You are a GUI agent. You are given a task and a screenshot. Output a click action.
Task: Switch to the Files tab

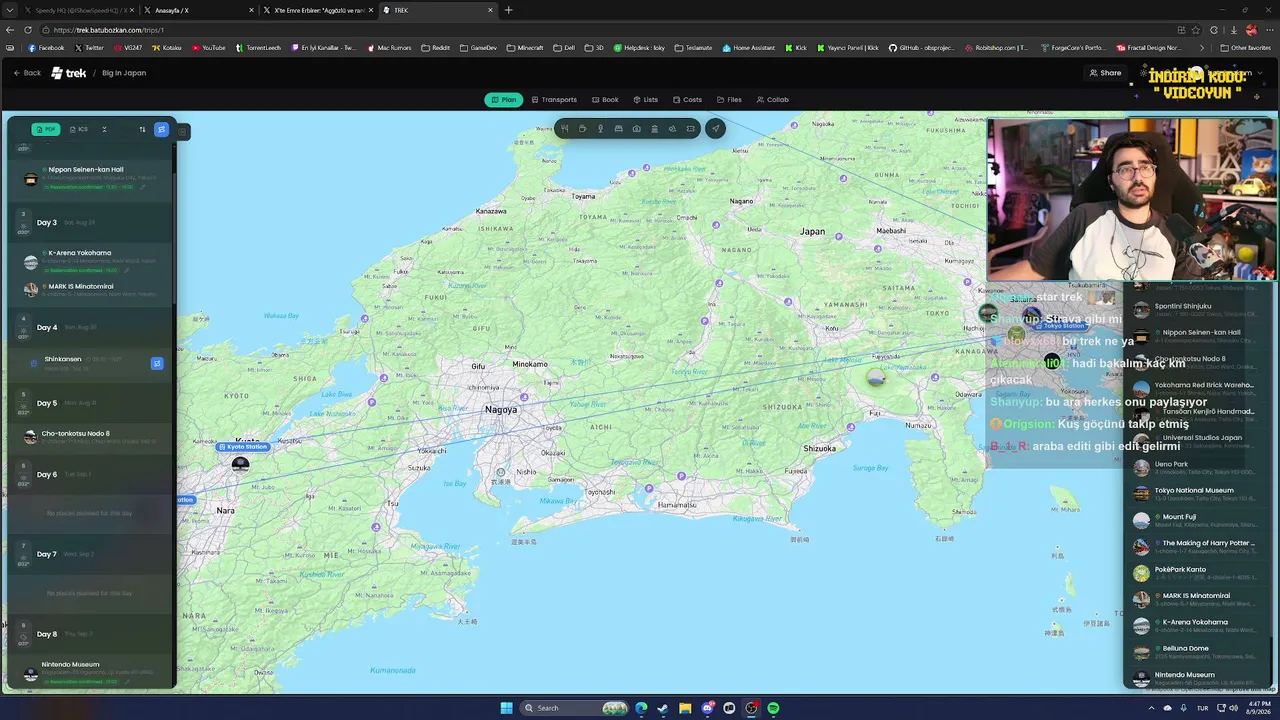pos(729,100)
